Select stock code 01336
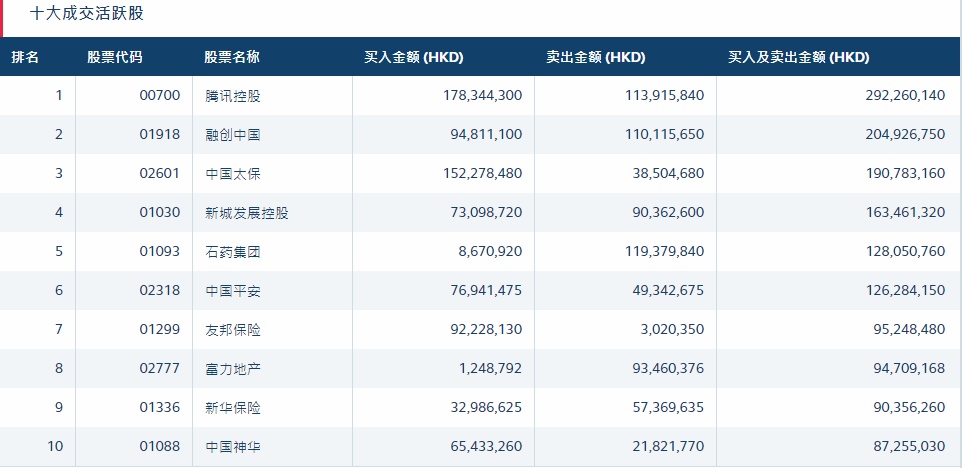The height and width of the screenshot is (468, 962). pos(160,407)
